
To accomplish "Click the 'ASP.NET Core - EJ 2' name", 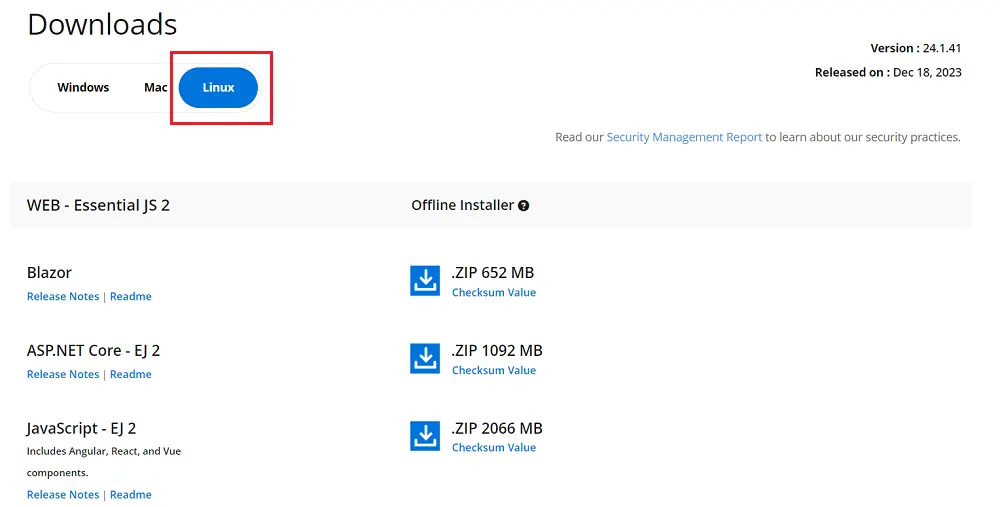I will click(x=93, y=351).
